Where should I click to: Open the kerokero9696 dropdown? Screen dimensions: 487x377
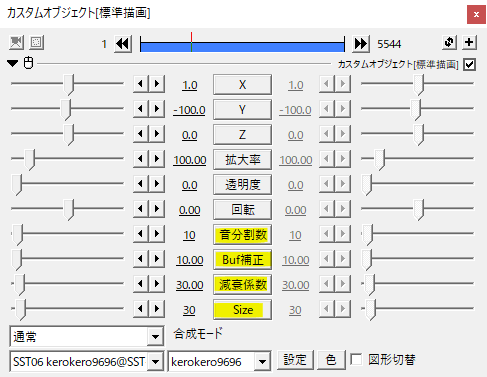219,361
